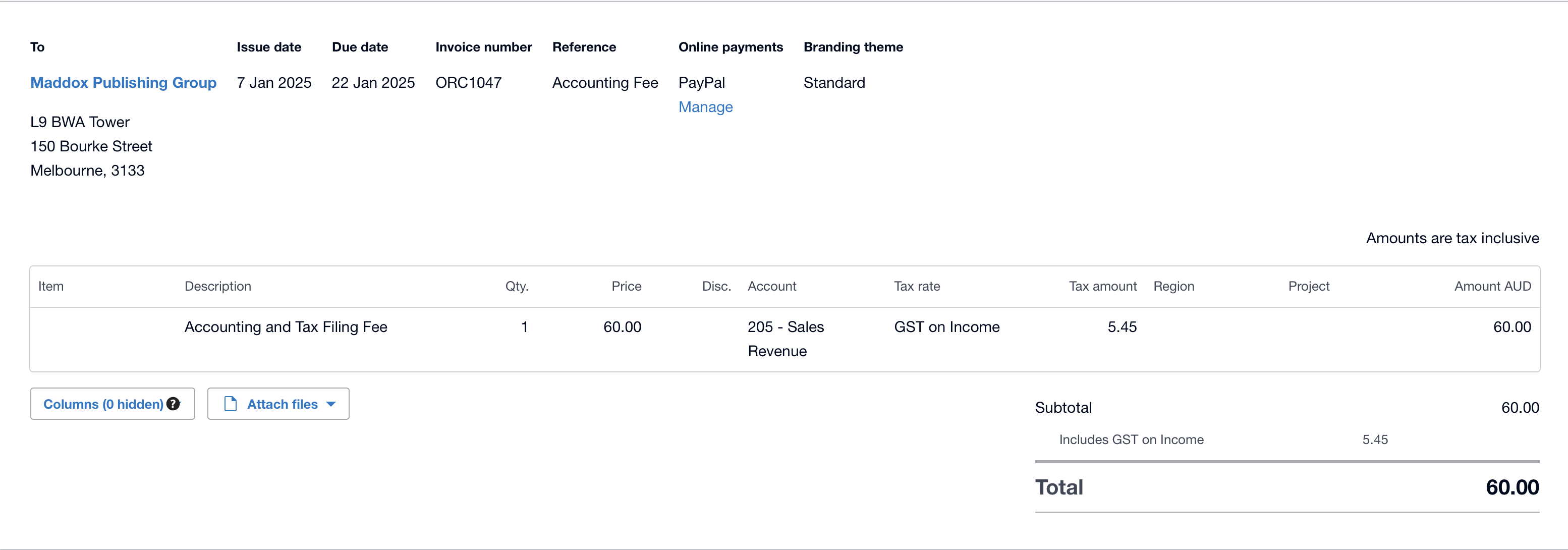
Task: Click Columns (0 hidden) button
Action: point(103,404)
